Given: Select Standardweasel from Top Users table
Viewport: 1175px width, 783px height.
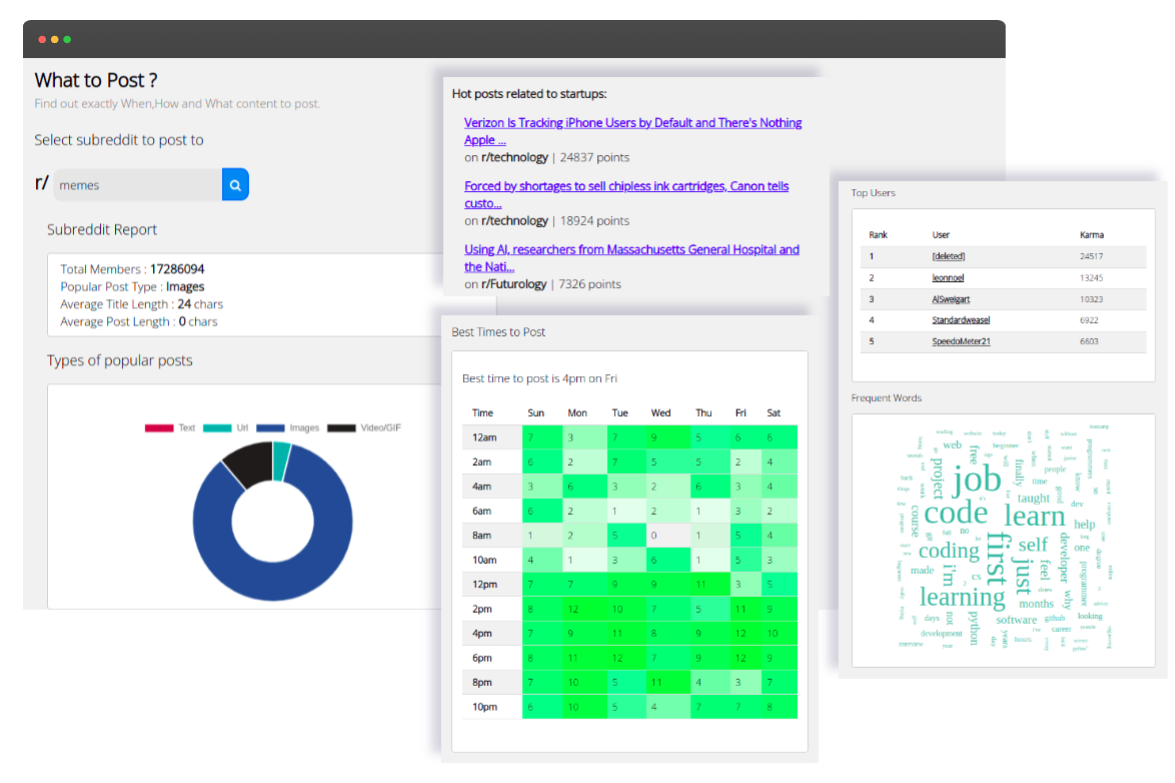Looking at the screenshot, I should point(960,320).
